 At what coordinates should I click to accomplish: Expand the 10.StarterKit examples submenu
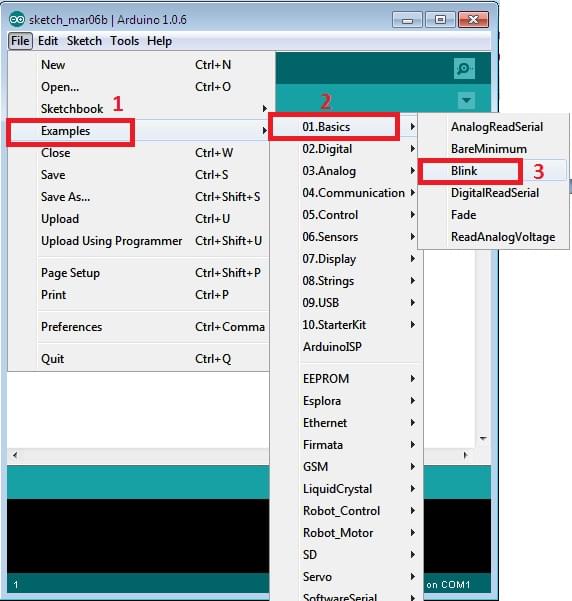click(346, 325)
